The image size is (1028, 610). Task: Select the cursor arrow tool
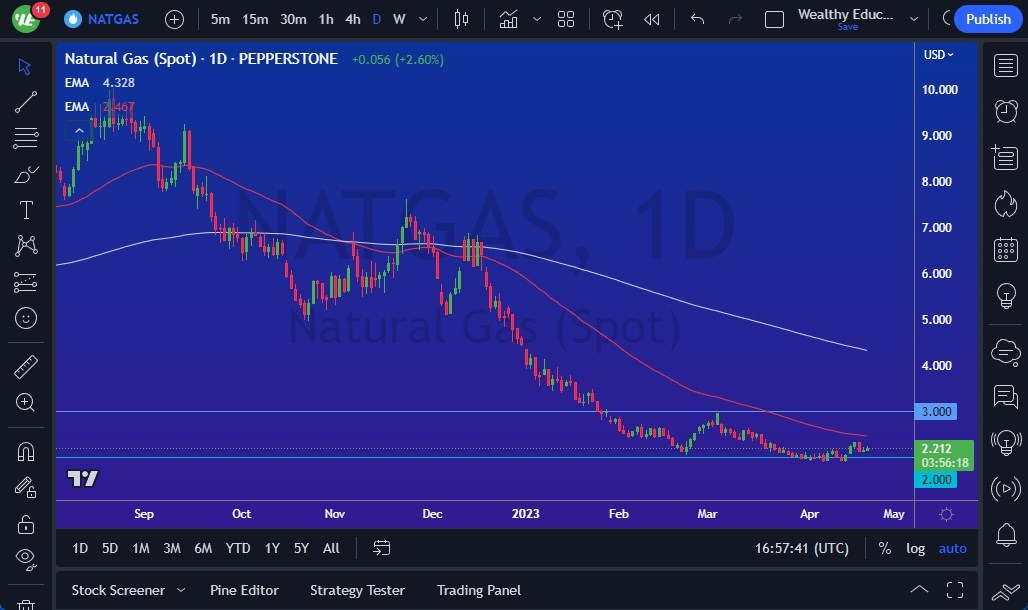click(x=25, y=66)
